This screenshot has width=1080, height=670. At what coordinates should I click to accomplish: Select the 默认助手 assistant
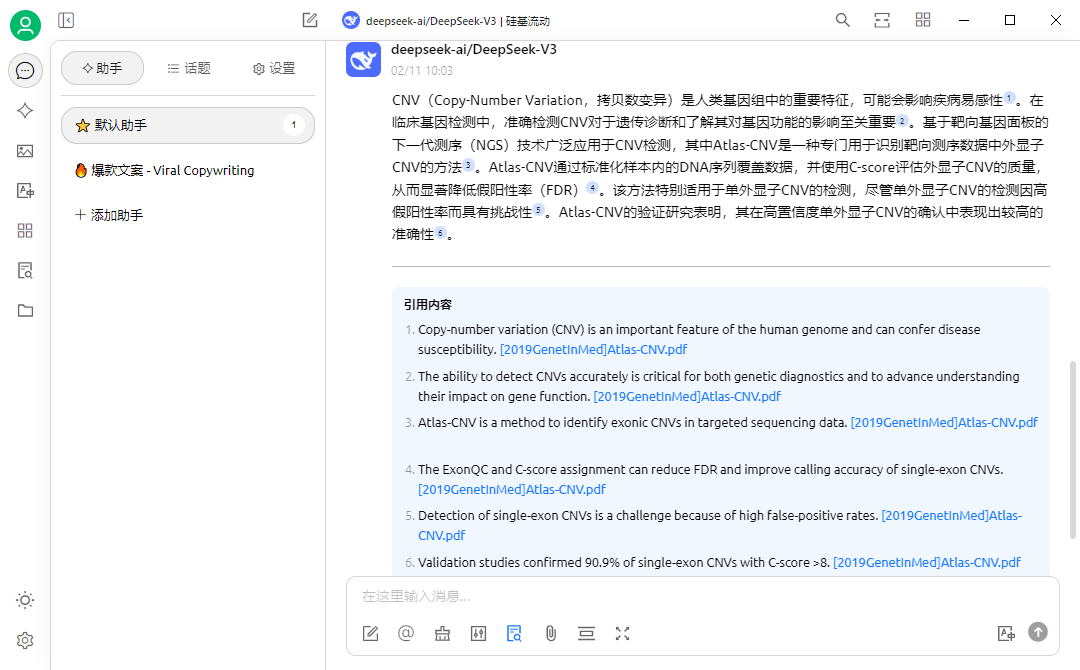point(188,125)
